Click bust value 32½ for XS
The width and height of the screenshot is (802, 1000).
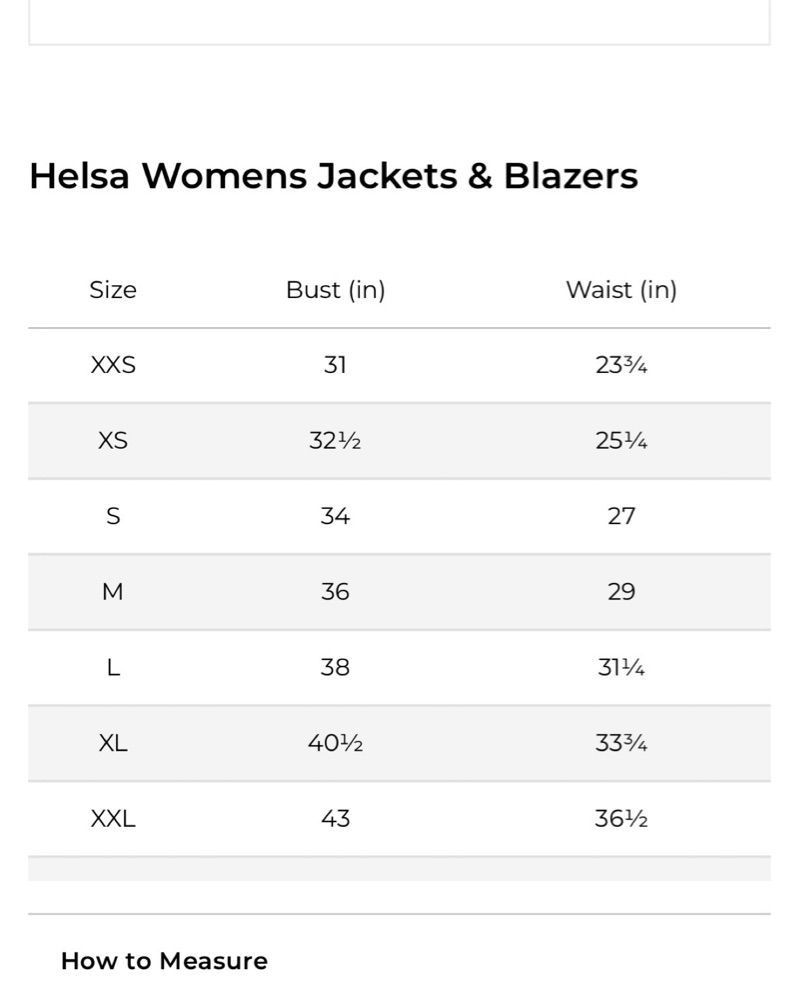pyautogui.click(x=335, y=441)
